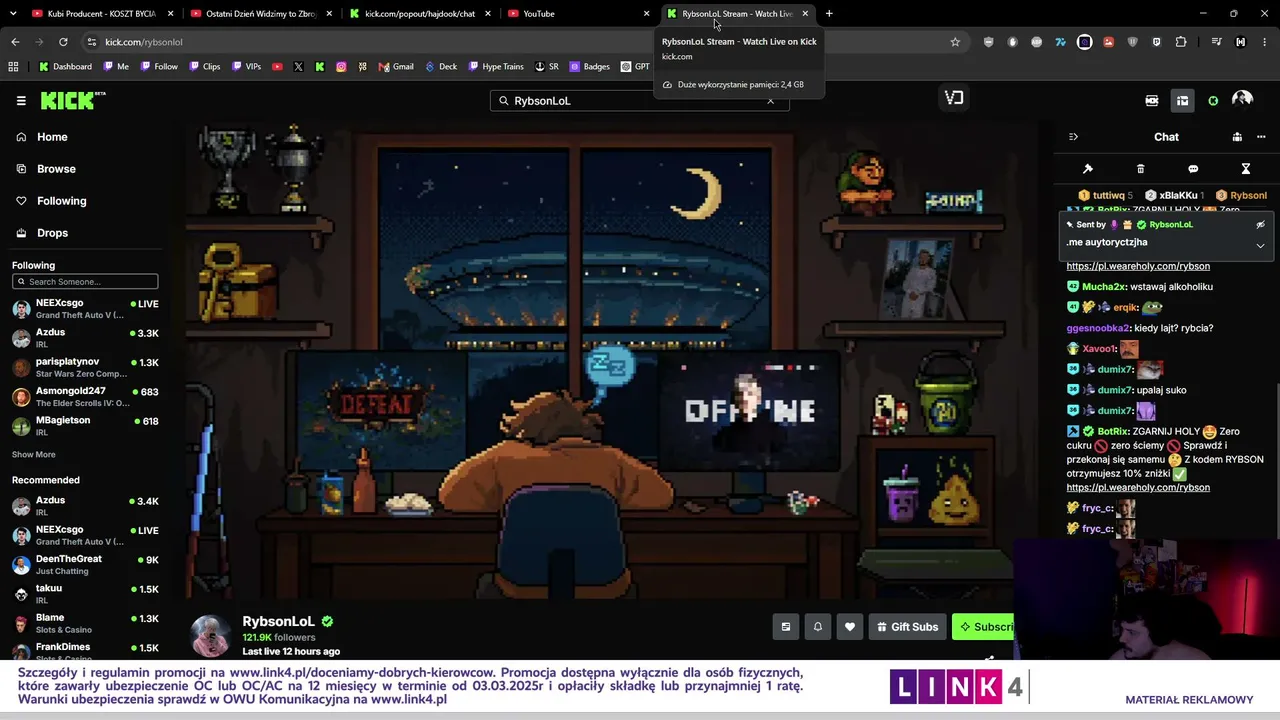Open the Kick hamburger sidebar menu
1280x720 pixels.
pos(21,100)
